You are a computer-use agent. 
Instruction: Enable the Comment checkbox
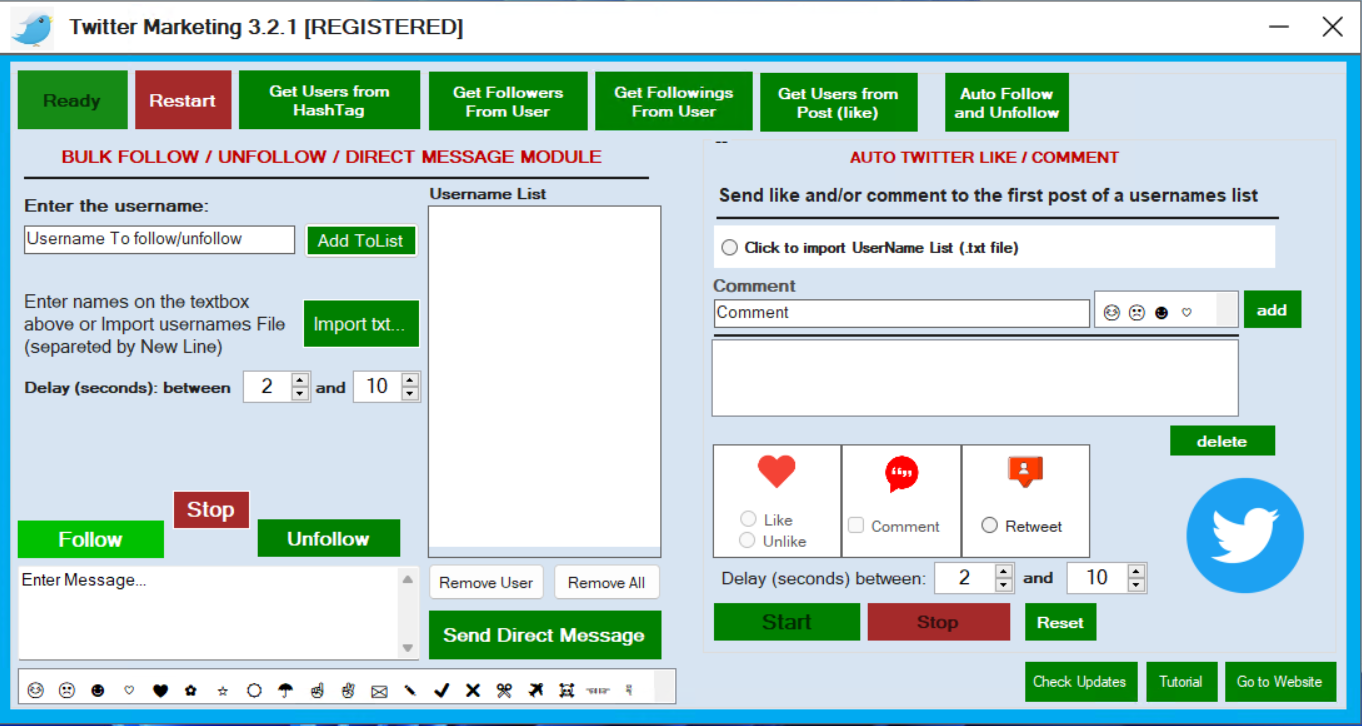(x=856, y=525)
